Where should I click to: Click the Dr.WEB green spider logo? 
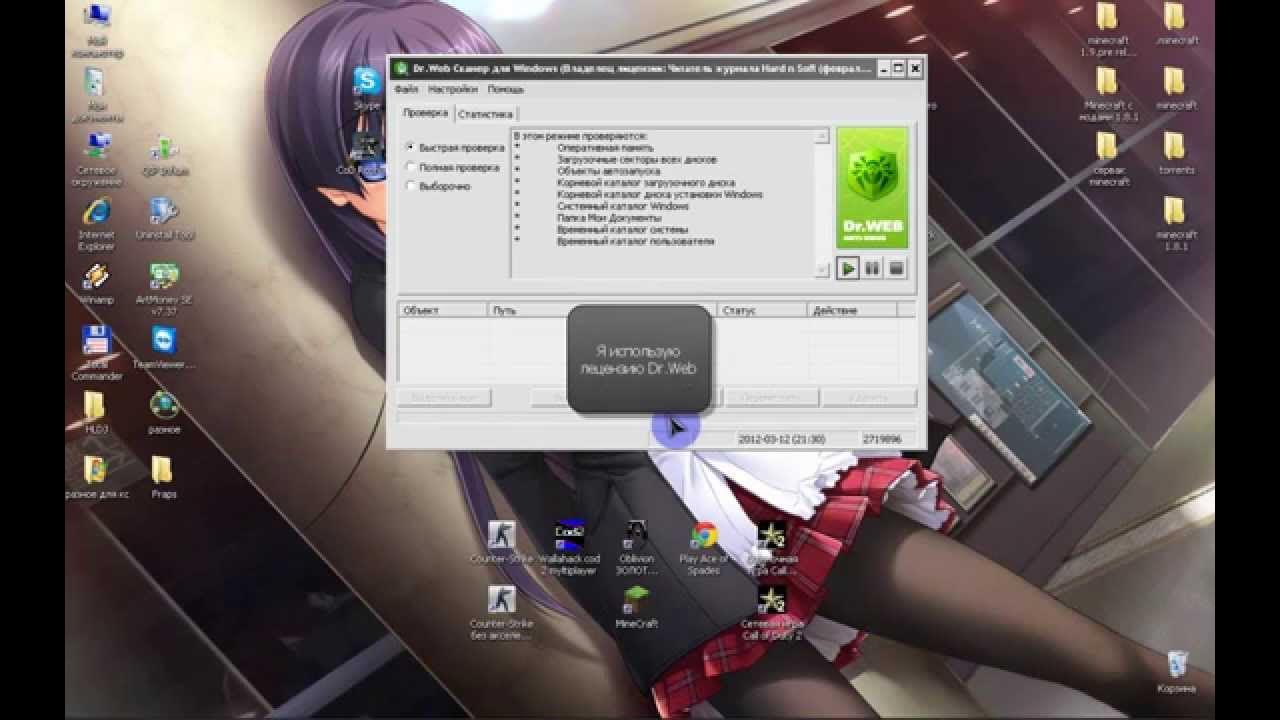coord(872,188)
